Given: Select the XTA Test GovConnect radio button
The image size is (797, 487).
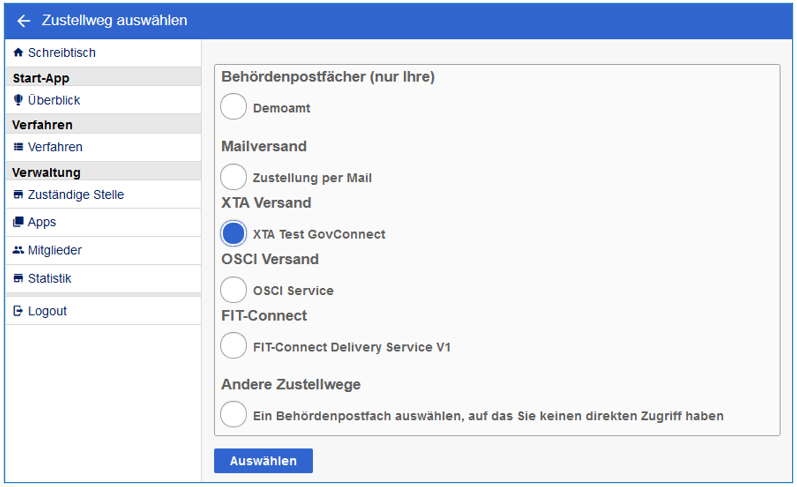Looking at the screenshot, I should point(233,234).
